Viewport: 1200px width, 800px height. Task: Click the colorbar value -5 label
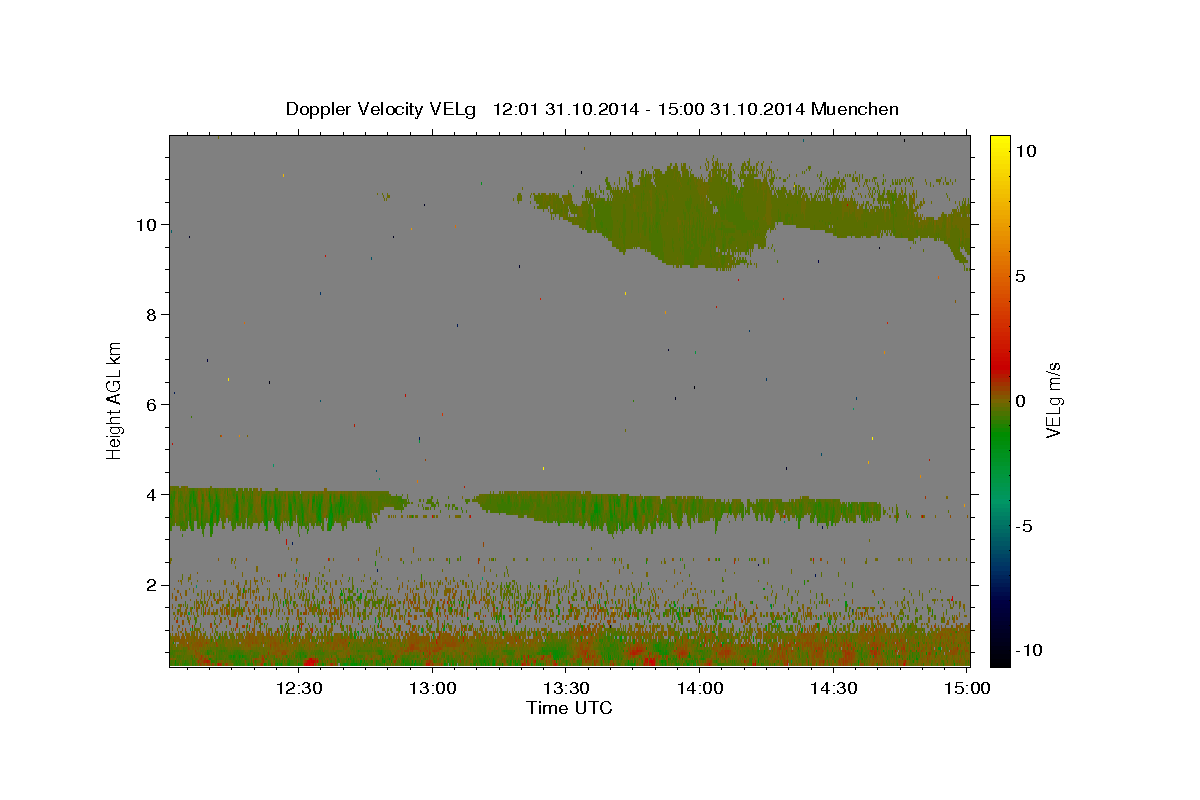click(1024, 526)
